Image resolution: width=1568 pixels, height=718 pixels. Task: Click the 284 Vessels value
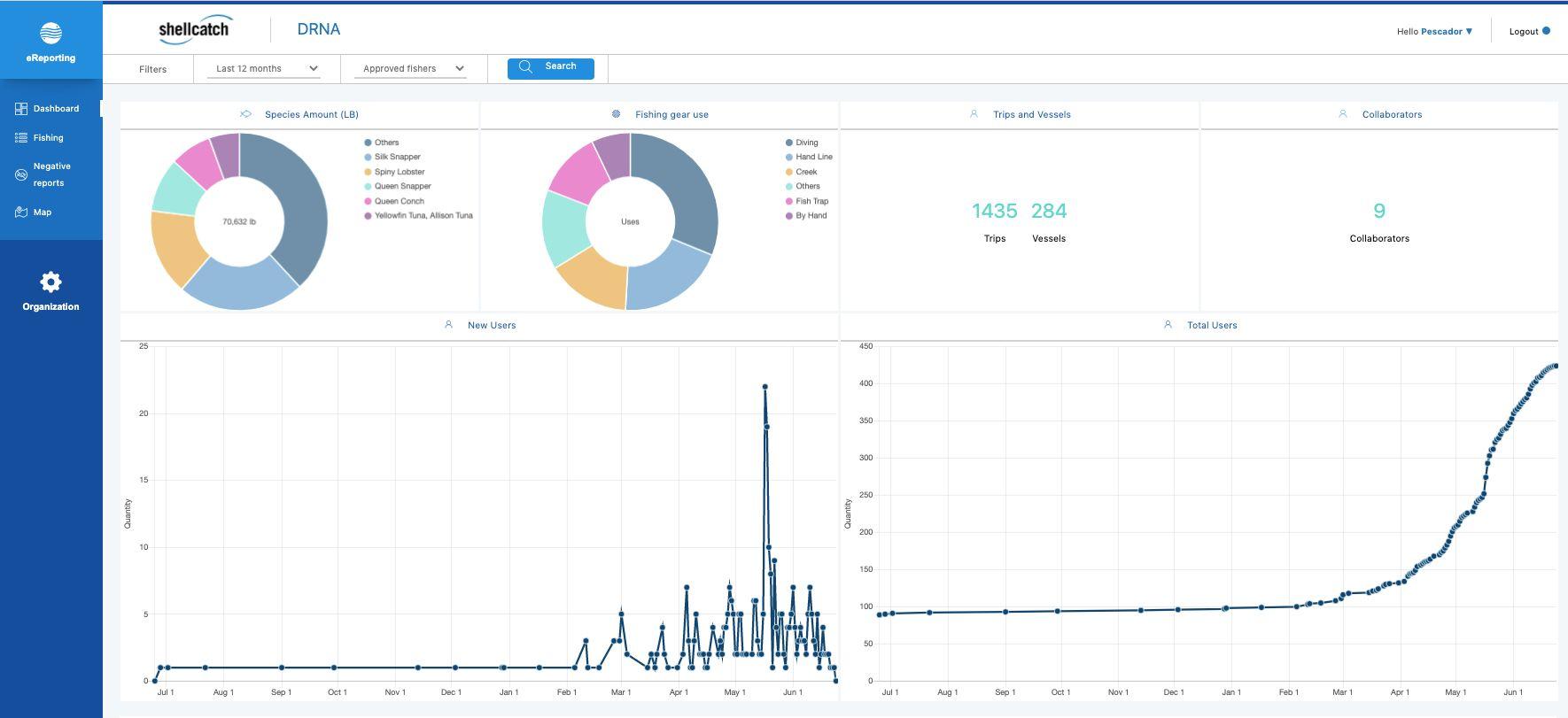pyautogui.click(x=1049, y=211)
